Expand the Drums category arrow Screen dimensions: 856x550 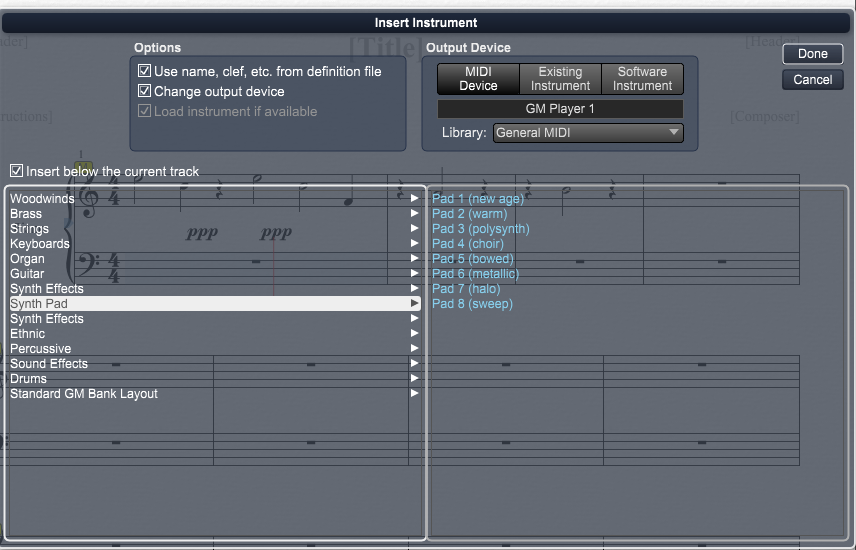click(x=414, y=379)
